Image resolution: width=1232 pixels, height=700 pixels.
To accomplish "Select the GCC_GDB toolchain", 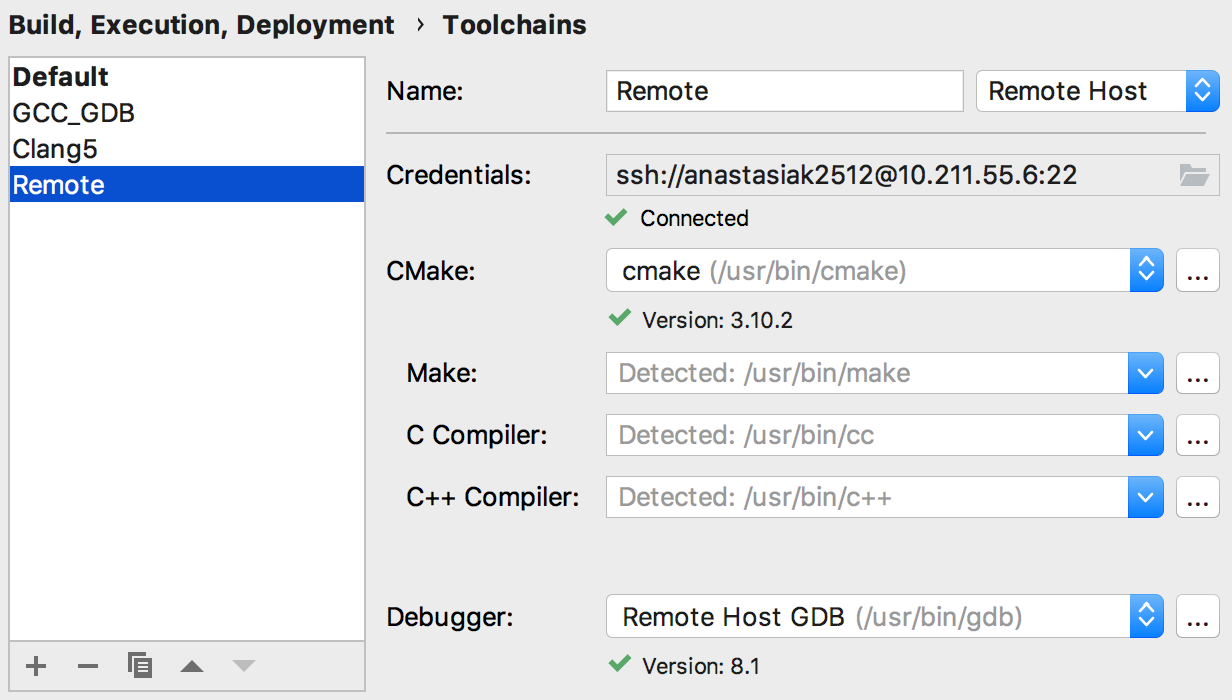I will click(73, 113).
